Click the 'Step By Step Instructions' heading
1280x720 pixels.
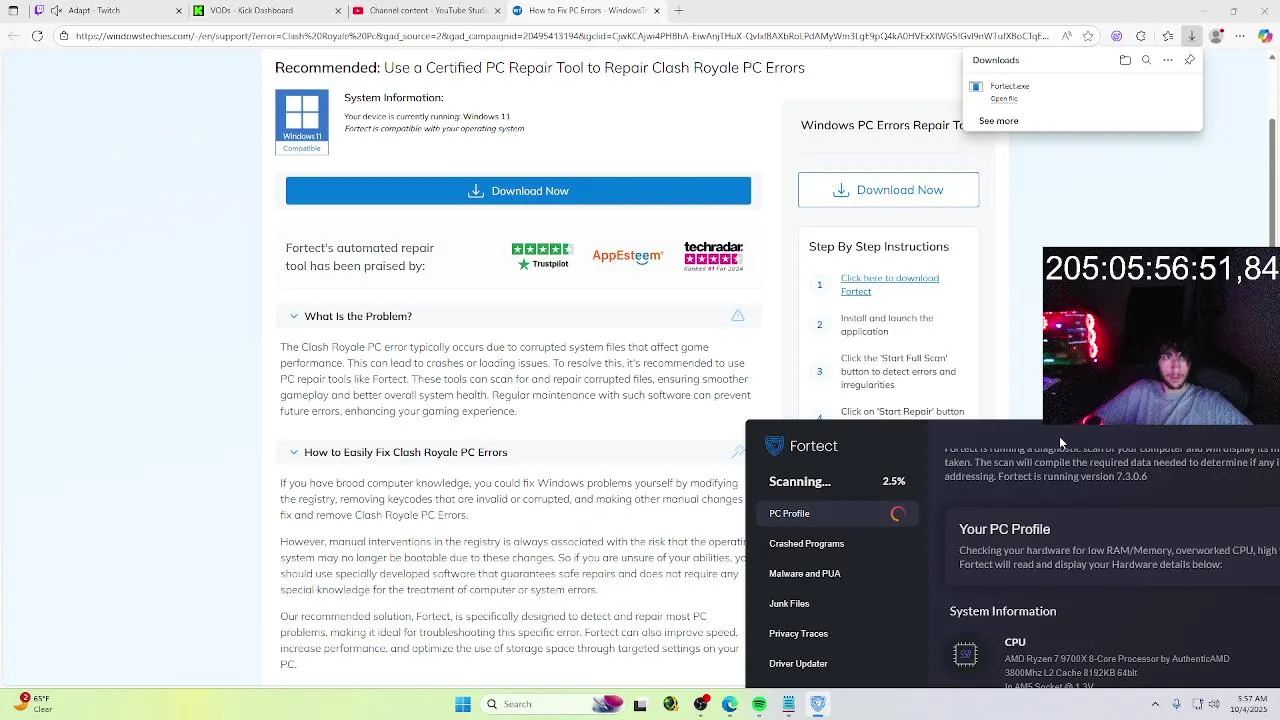tap(879, 247)
